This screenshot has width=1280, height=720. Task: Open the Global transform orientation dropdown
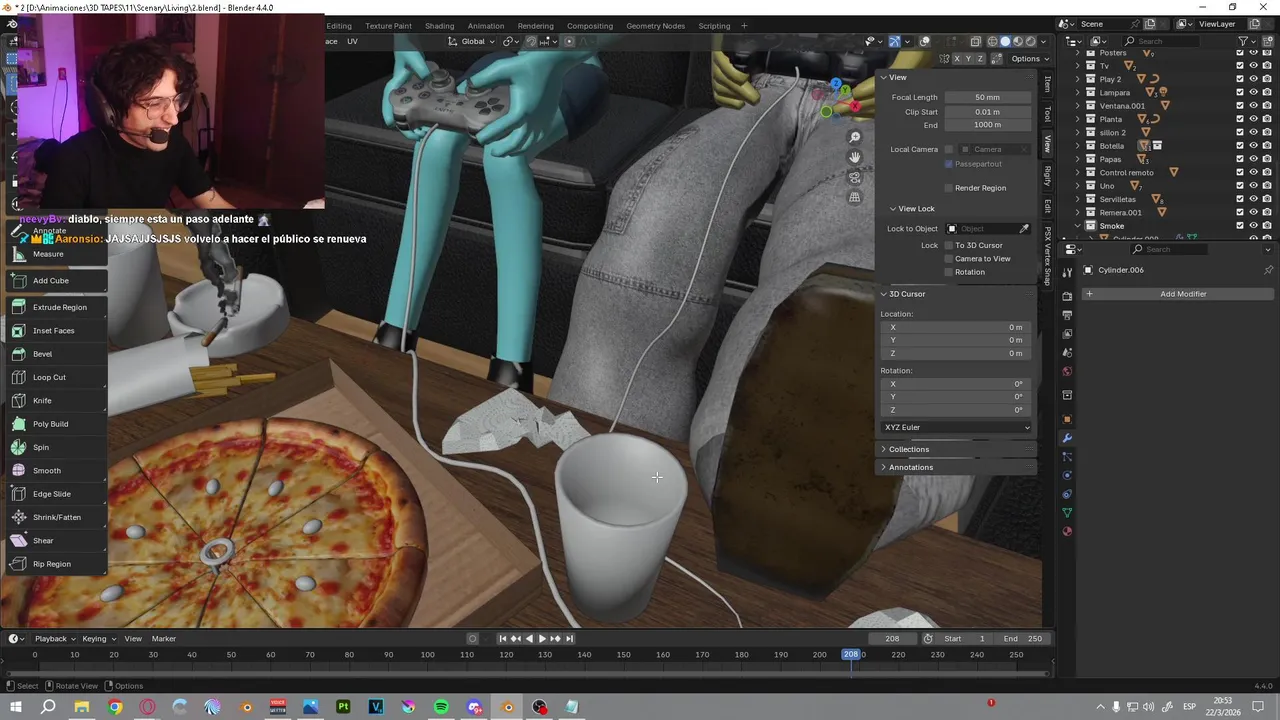[471, 41]
